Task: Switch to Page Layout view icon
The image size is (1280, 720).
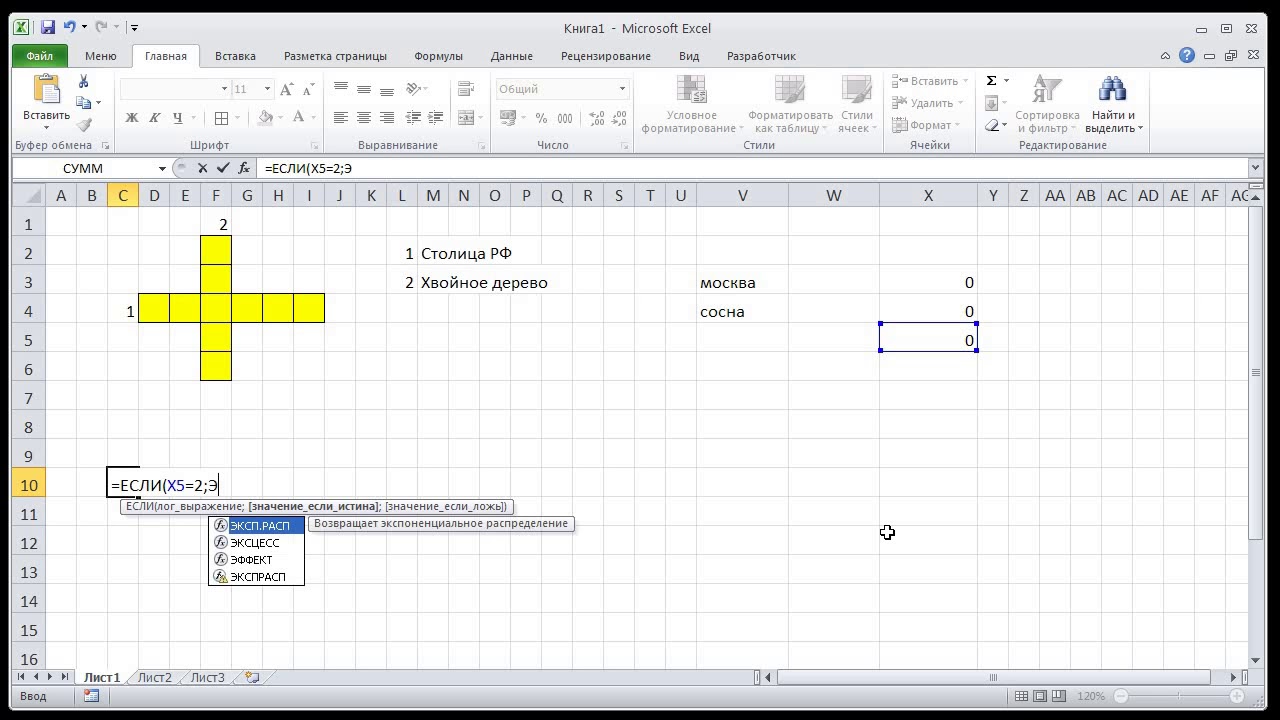Action: pyautogui.click(x=1041, y=696)
